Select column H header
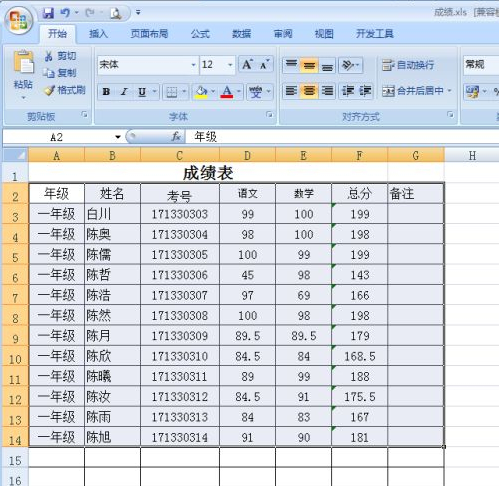Viewport: 500px width, 486px height. [472, 155]
